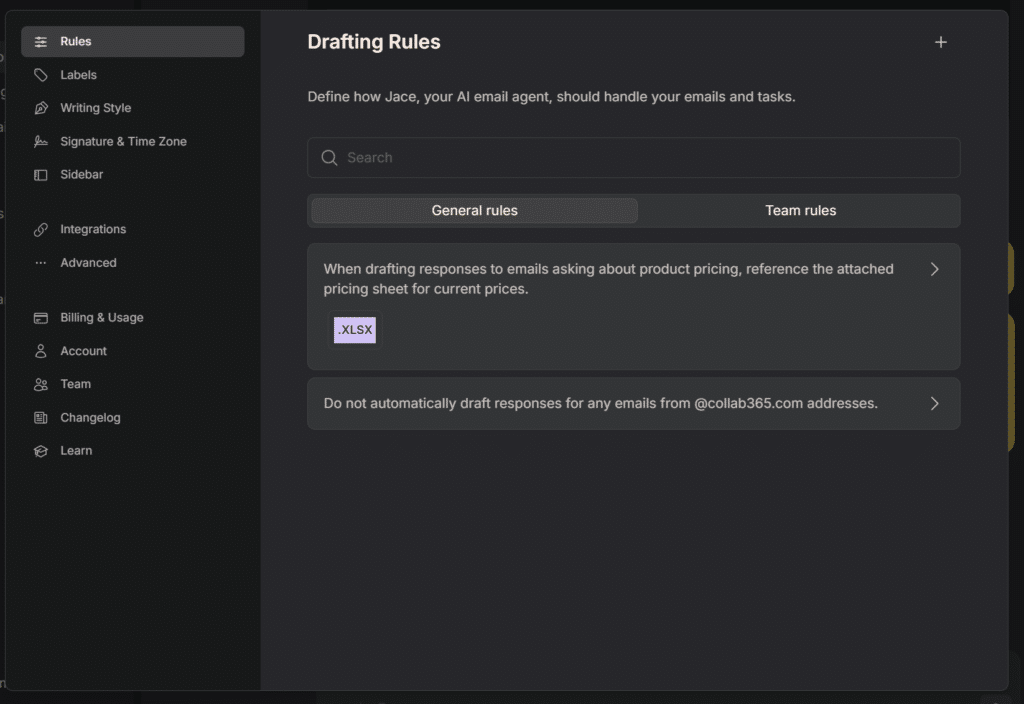Expand the product pricing rule chevron

click(x=935, y=269)
